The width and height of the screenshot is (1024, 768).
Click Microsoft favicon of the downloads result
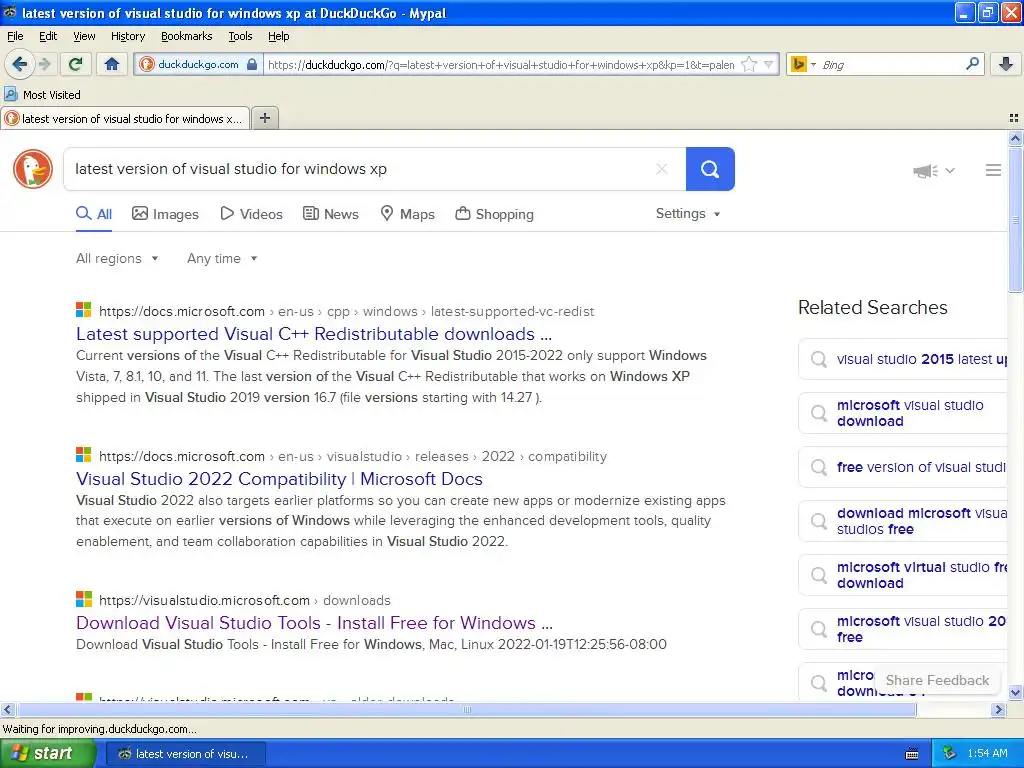point(84,598)
